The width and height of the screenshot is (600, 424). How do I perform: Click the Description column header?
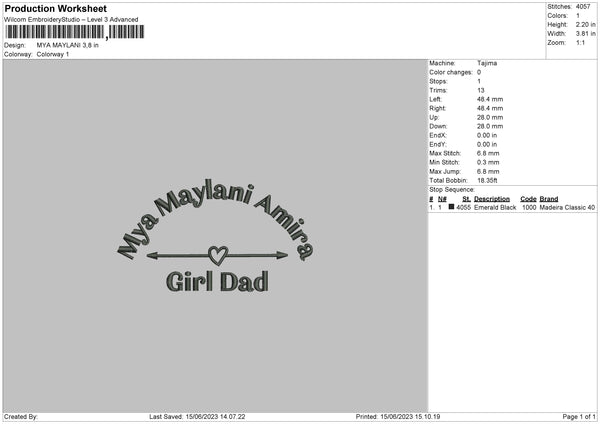coord(492,199)
